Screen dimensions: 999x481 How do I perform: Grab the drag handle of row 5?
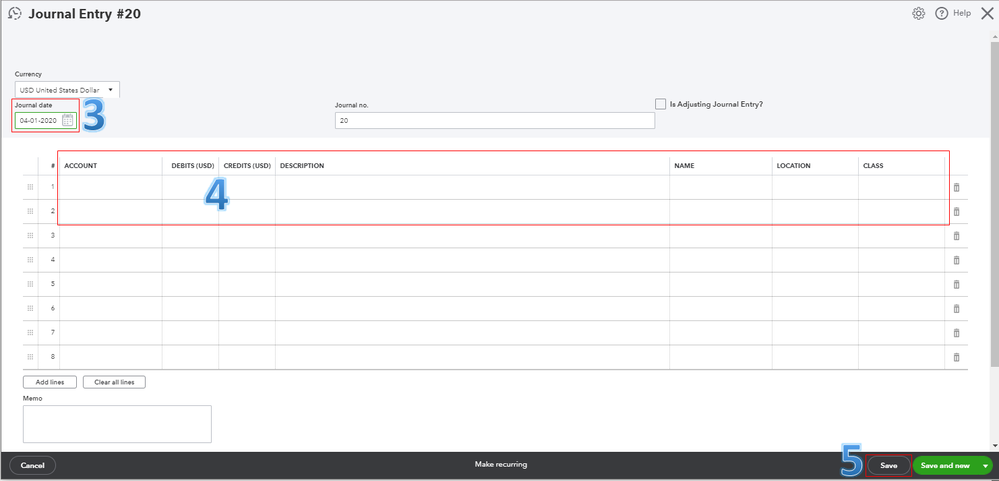30,284
